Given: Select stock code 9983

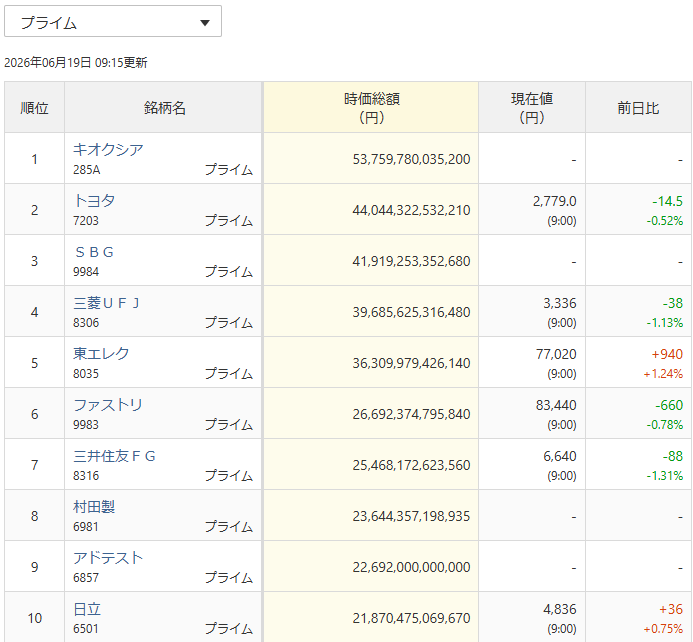Looking at the screenshot, I should [x=86, y=425].
